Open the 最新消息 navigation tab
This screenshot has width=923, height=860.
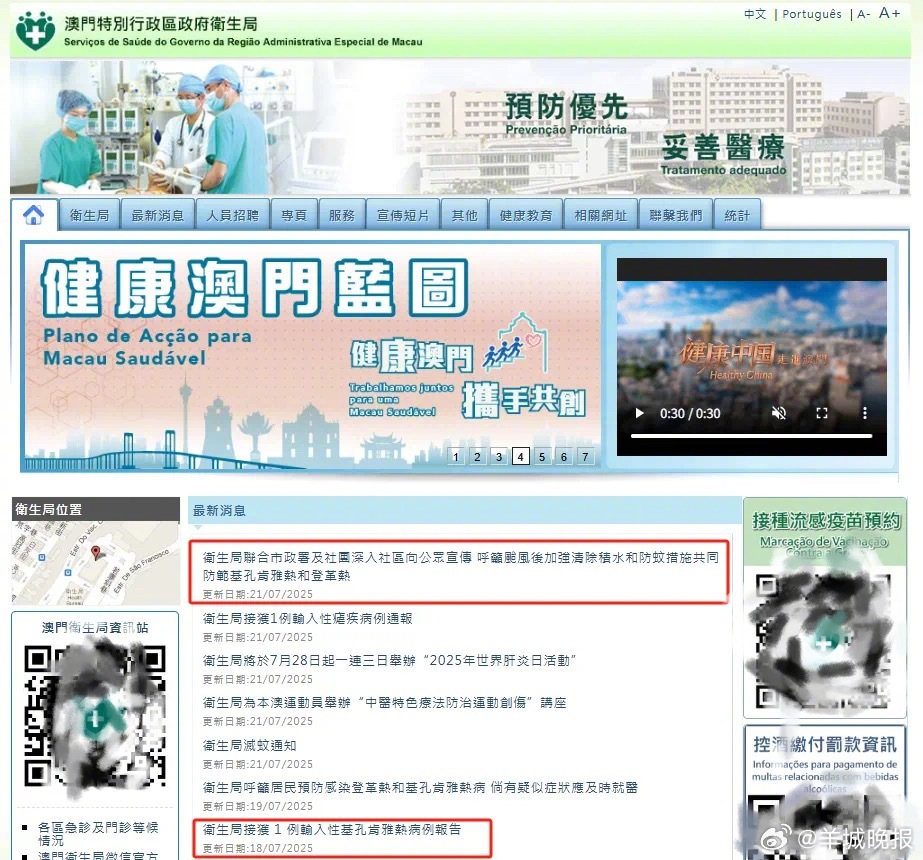(156, 213)
